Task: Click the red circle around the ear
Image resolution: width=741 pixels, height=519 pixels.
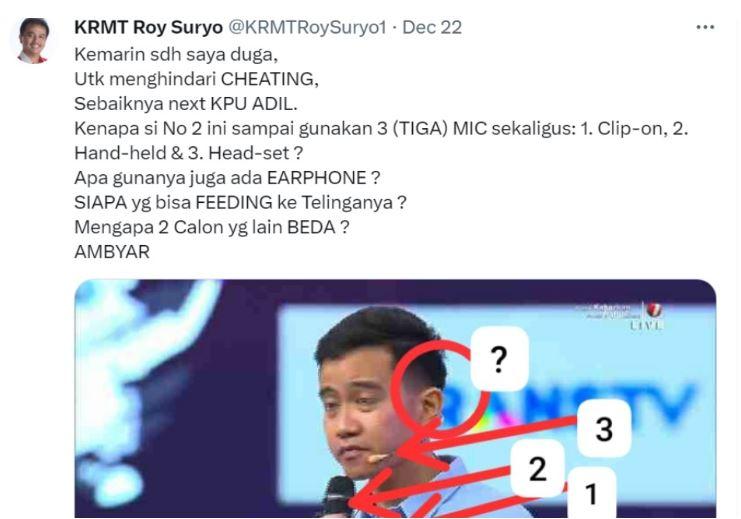Action: (x=437, y=387)
